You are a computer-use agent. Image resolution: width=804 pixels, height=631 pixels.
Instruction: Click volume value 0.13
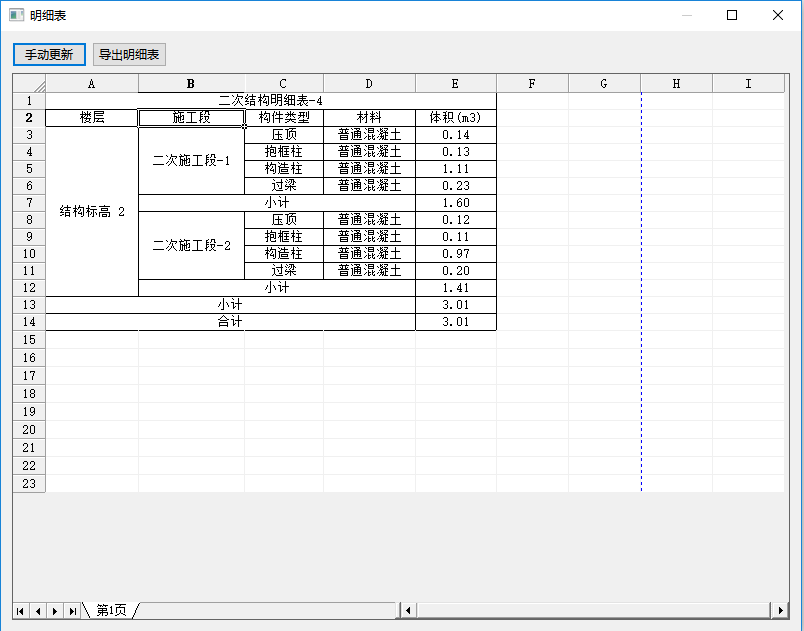click(x=456, y=152)
